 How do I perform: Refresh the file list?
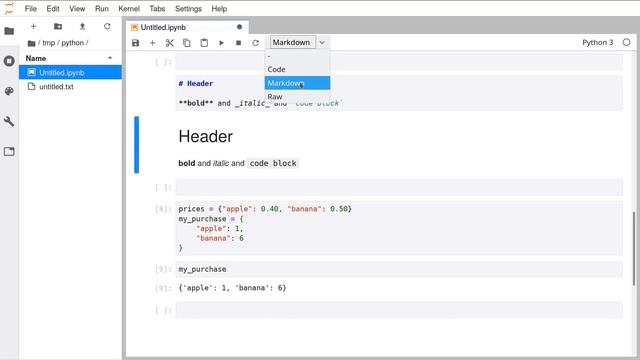point(107,27)
